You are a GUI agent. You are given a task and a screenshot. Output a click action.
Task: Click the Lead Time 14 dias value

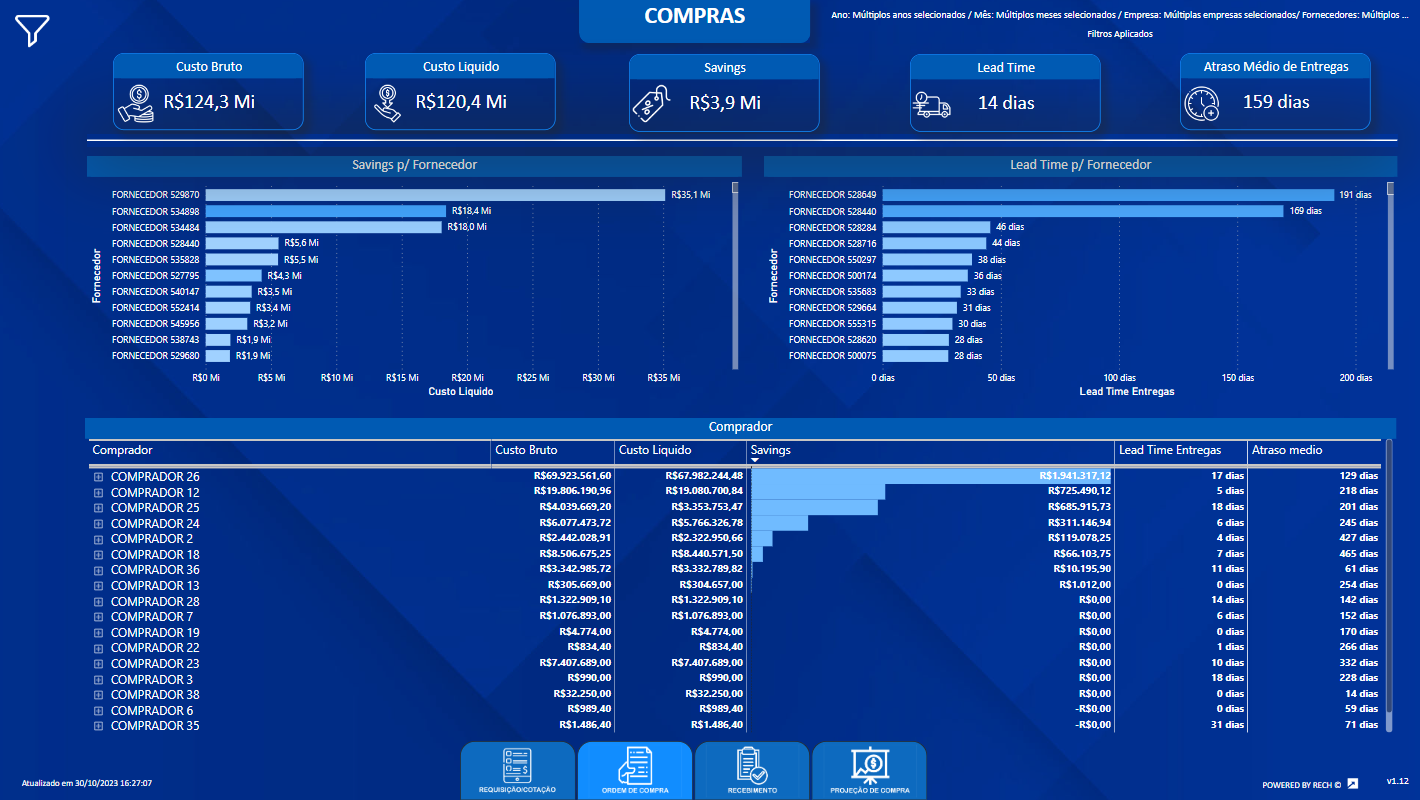[1006, 102]
